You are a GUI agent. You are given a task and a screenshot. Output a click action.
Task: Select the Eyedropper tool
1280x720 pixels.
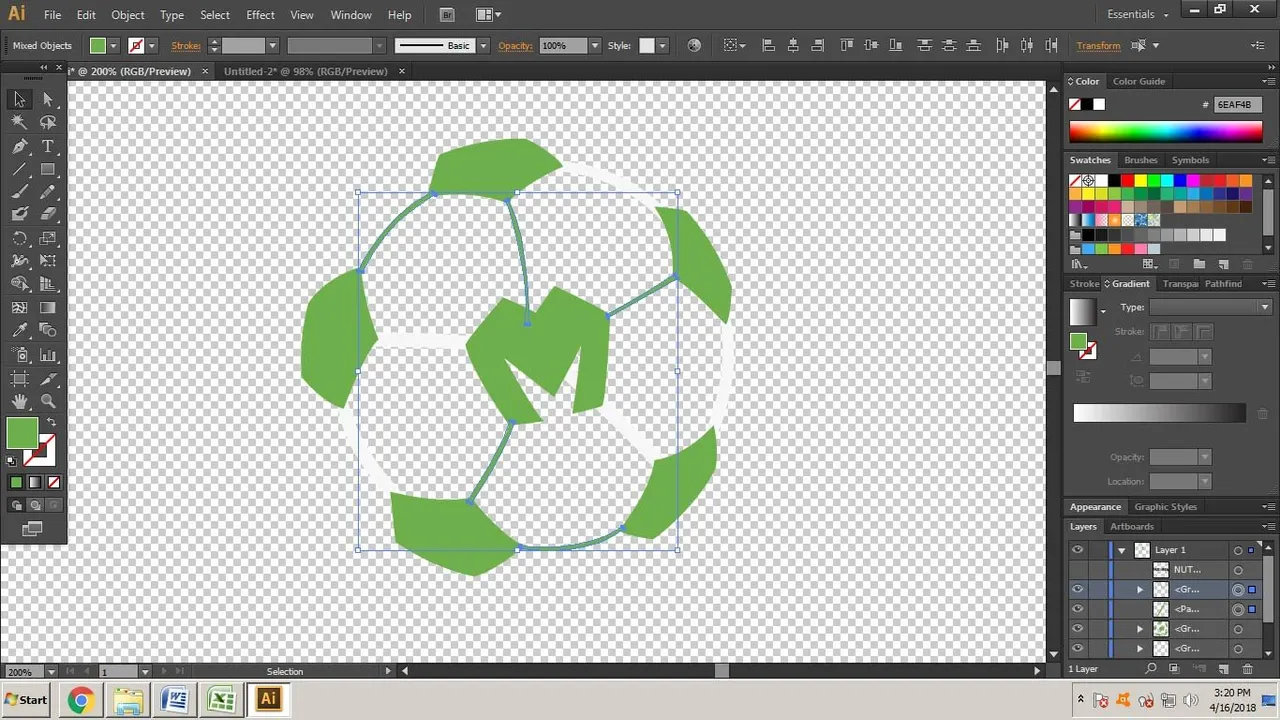(19, 331)
